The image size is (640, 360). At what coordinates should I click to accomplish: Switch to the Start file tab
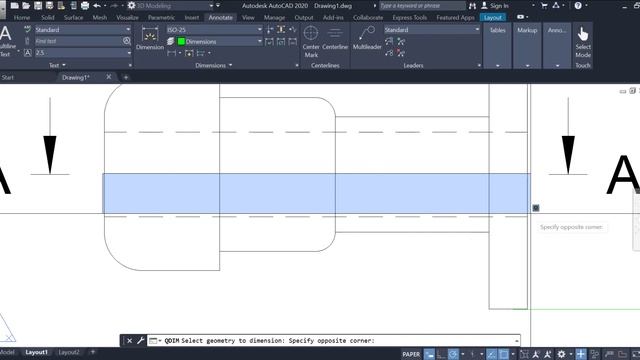(7, 77)
